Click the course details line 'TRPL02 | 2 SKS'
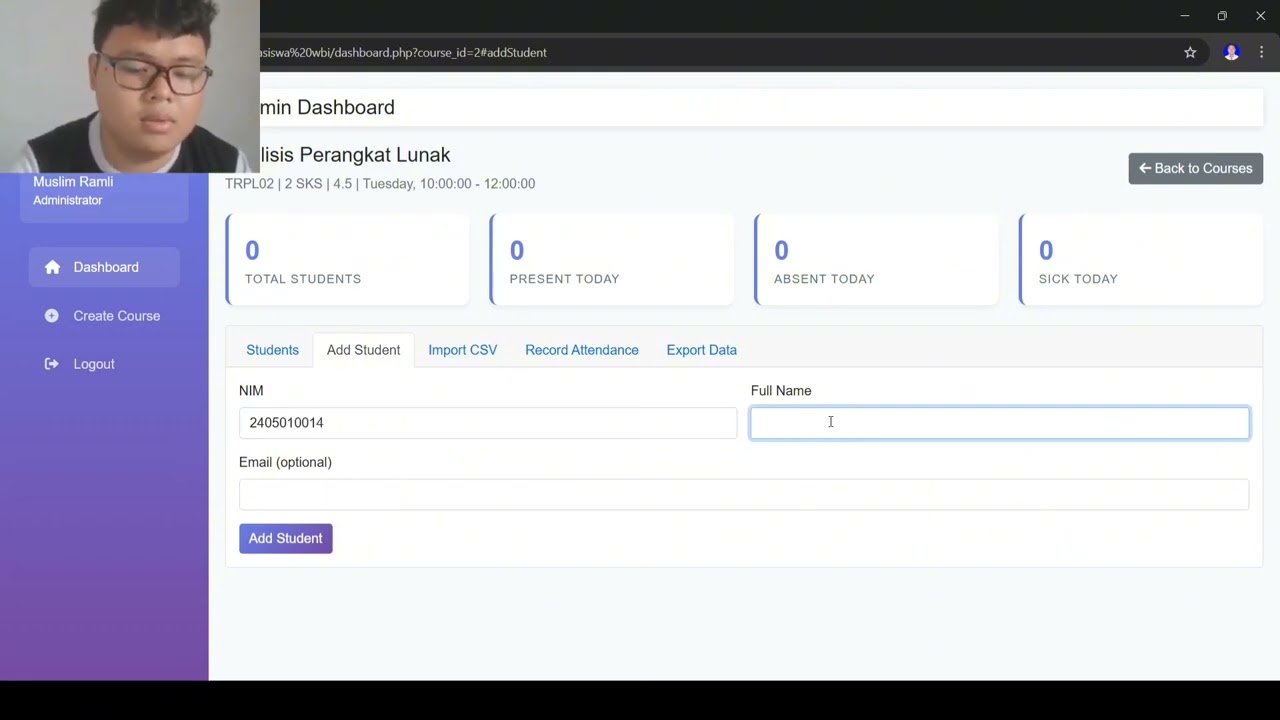The width and height of the screenshot is (1280, 720). 380,184
